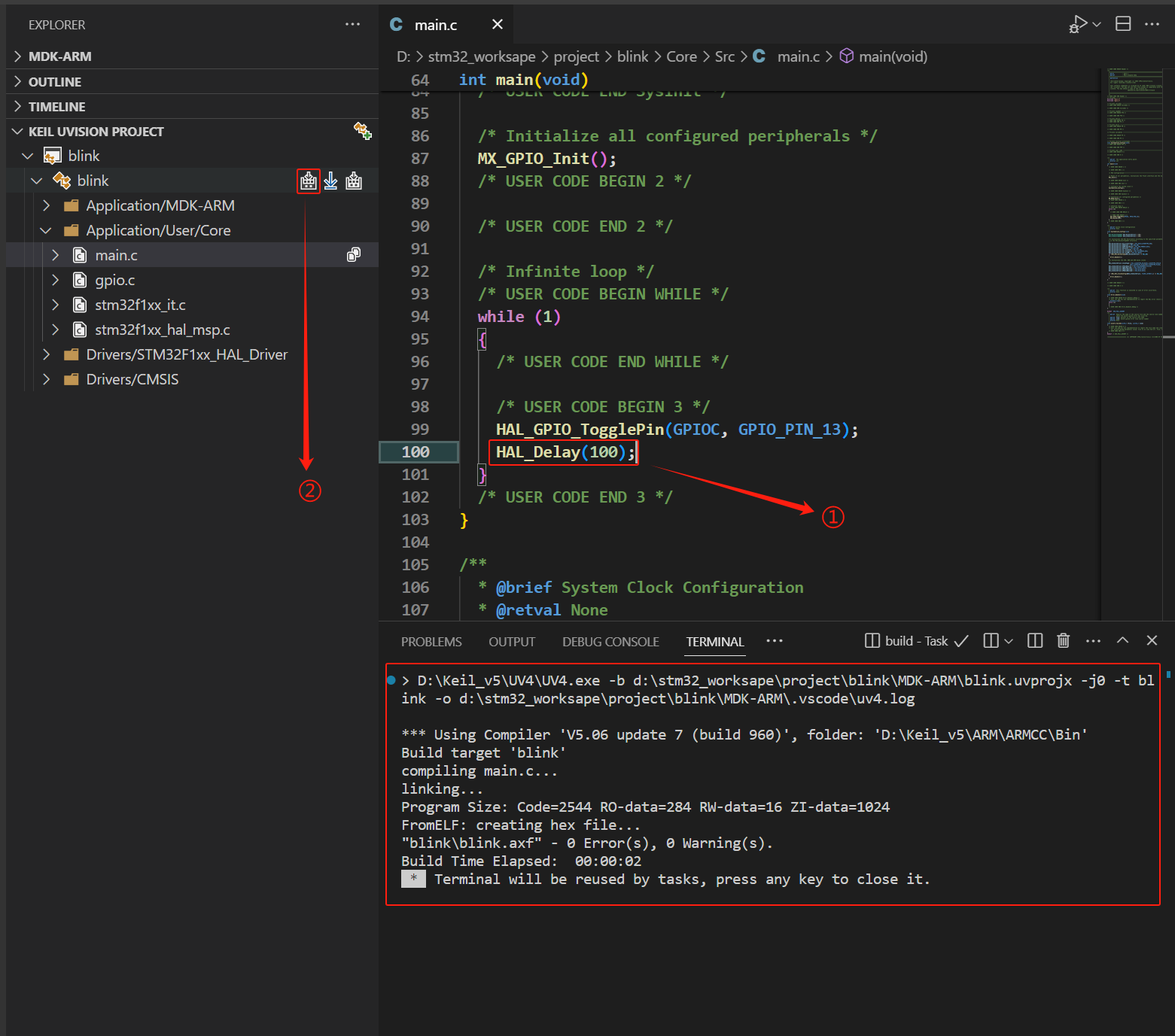Click the code minimap

(1135, 203)
